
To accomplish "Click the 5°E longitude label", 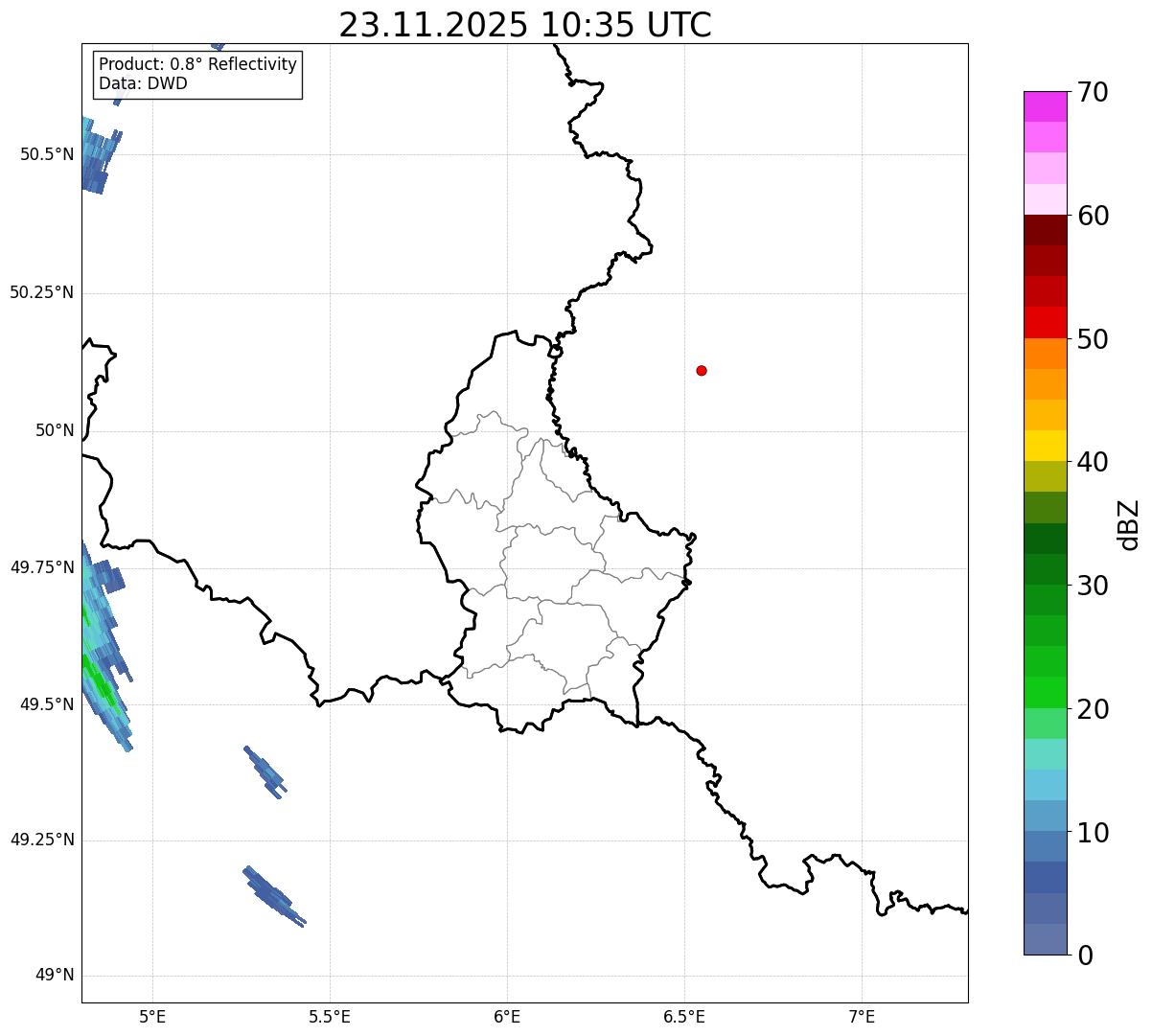I will pos(152,1016).
